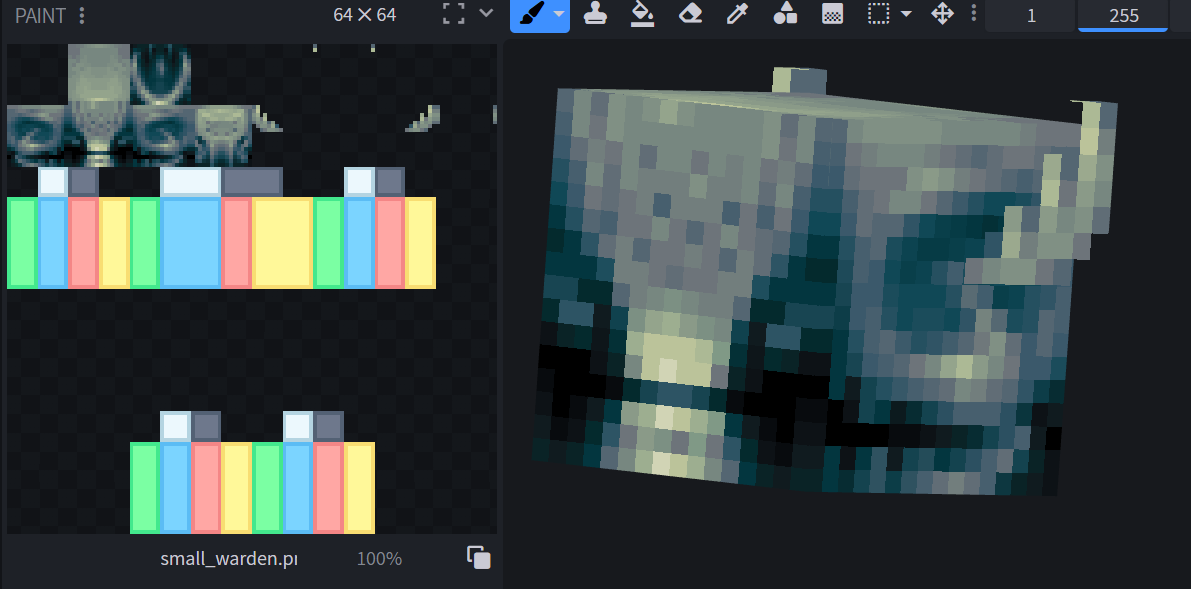Screen dimensions: 1191x589
Task: Select the Selection marquee tool
Action: coord(879,14)
